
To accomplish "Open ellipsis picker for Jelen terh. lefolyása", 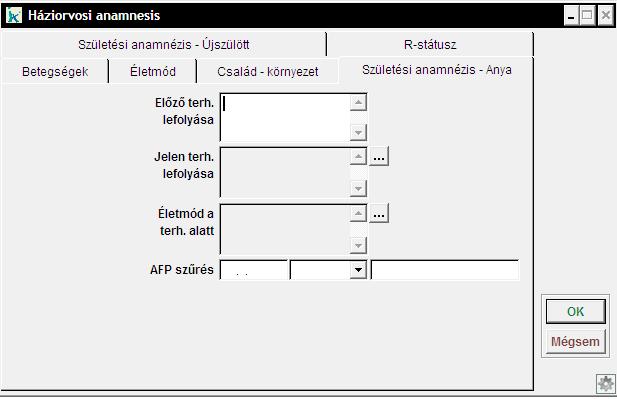I will [379, 156].
